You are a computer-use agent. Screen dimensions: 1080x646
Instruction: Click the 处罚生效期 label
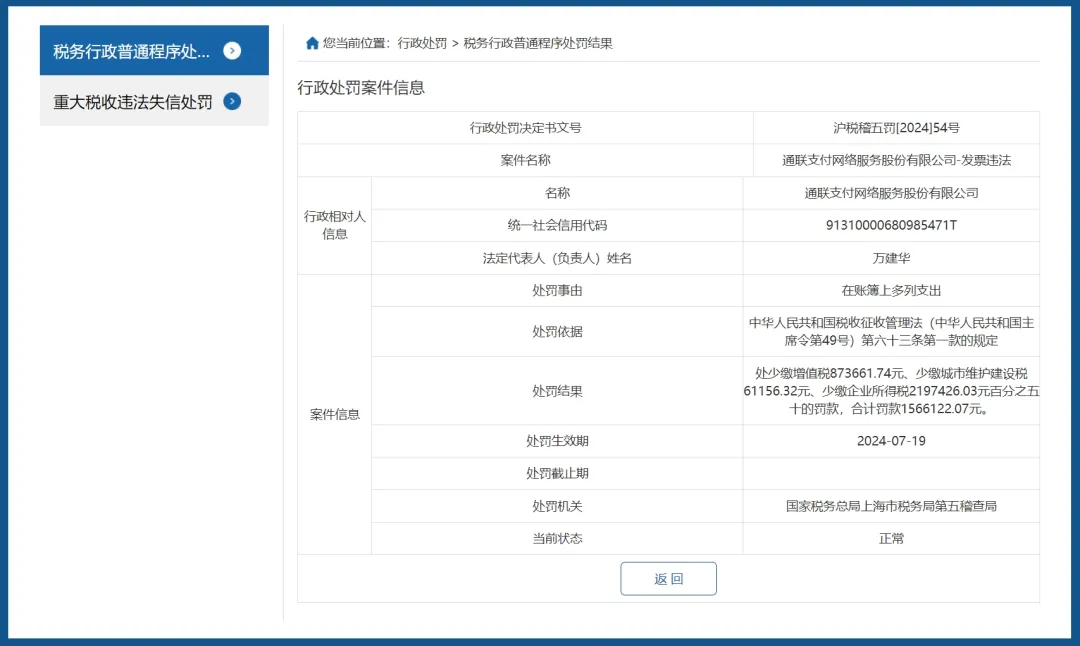point(557,441)
